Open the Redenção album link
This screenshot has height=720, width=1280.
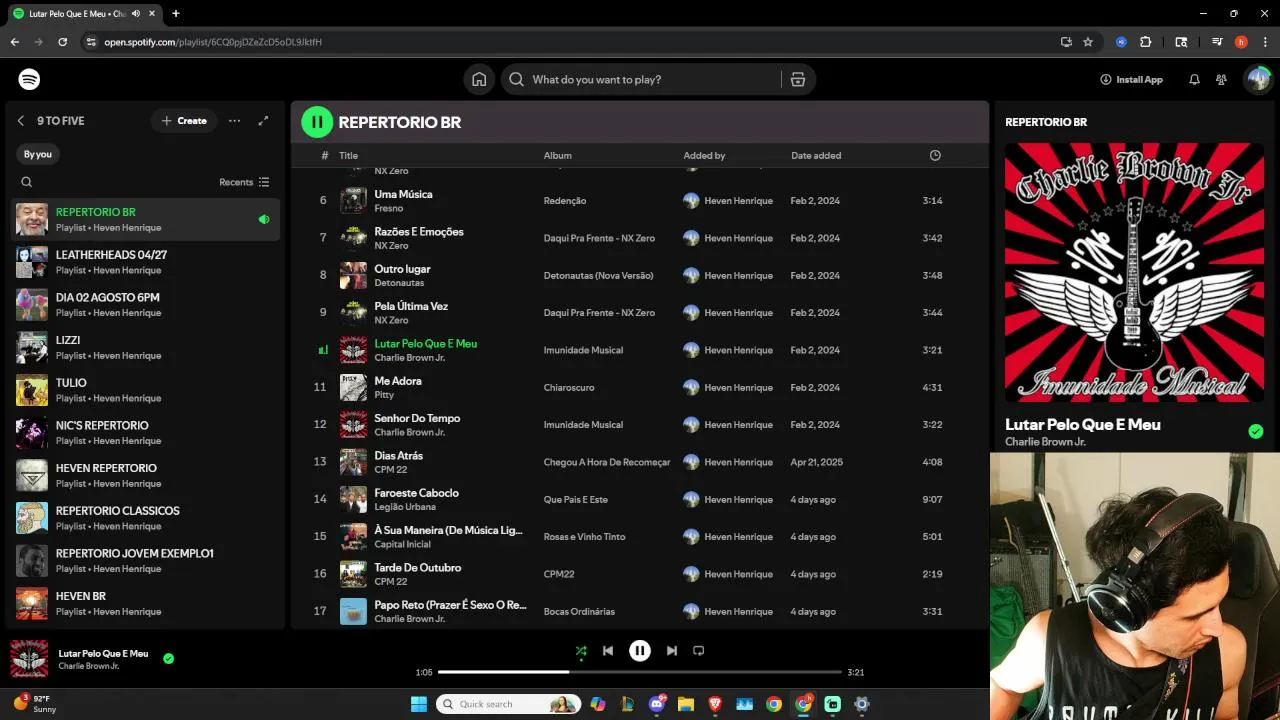tap(565, 201)
